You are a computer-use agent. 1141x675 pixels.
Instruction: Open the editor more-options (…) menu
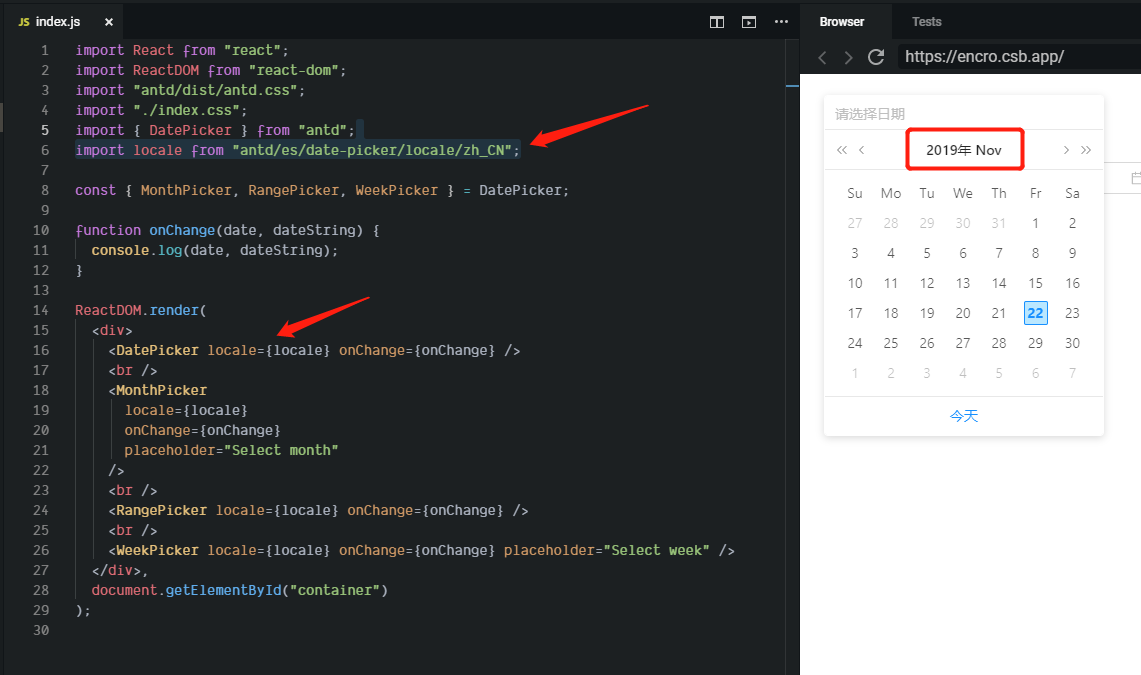tap(781, 21)
